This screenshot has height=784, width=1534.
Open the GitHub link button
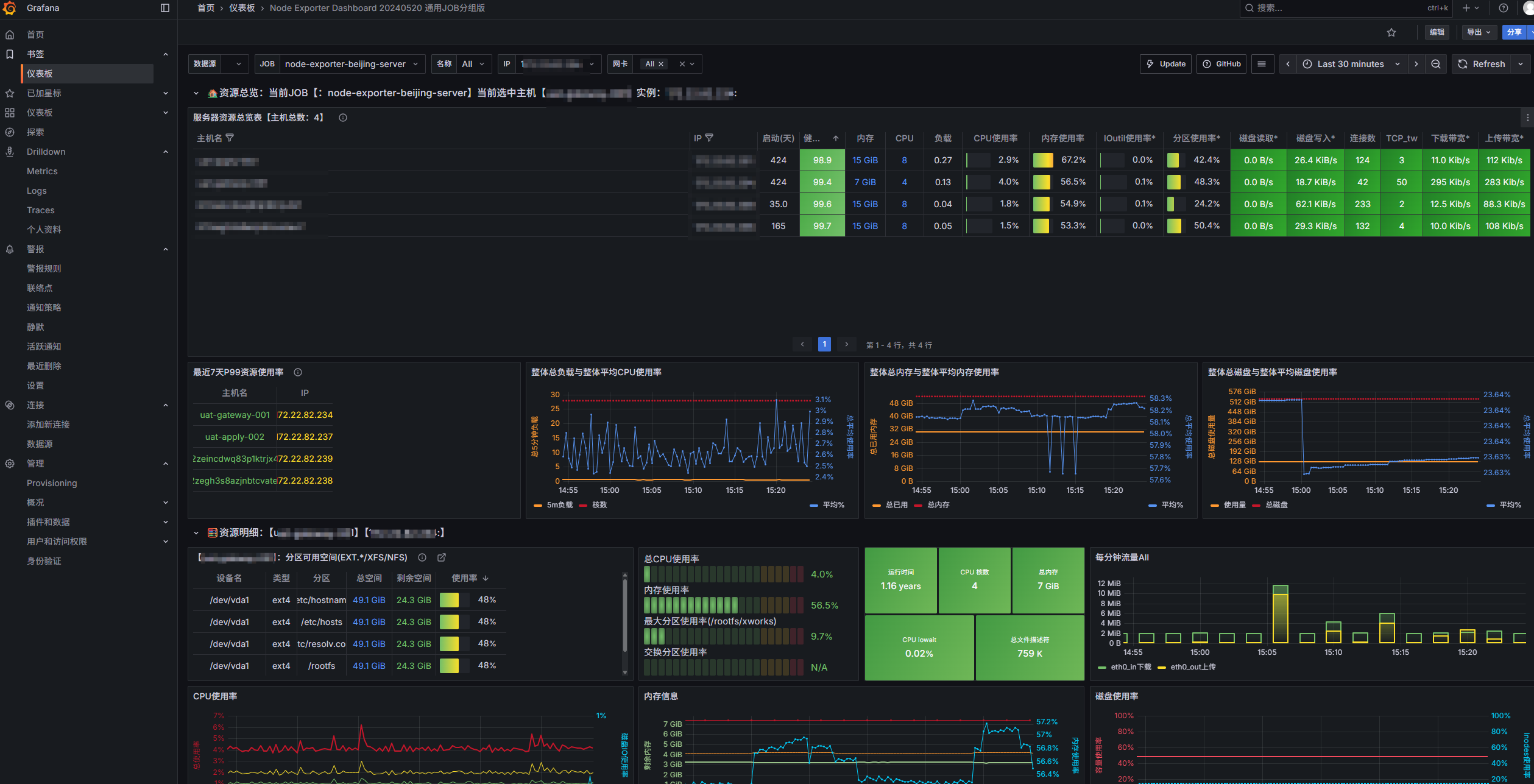[1222, 64]
